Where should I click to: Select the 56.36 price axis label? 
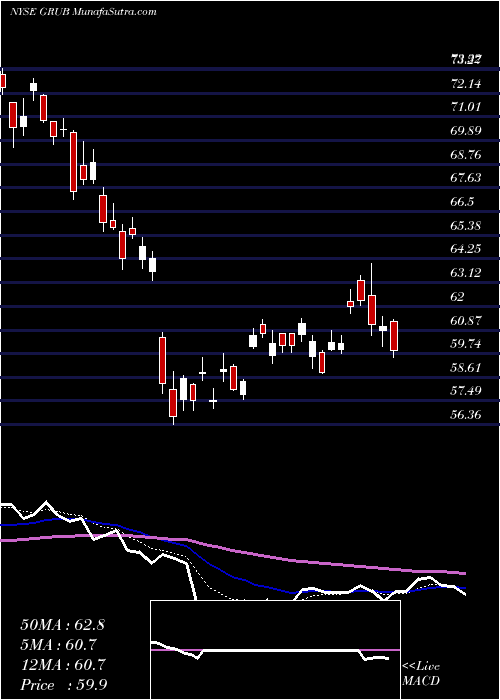[x=466, y=415]
